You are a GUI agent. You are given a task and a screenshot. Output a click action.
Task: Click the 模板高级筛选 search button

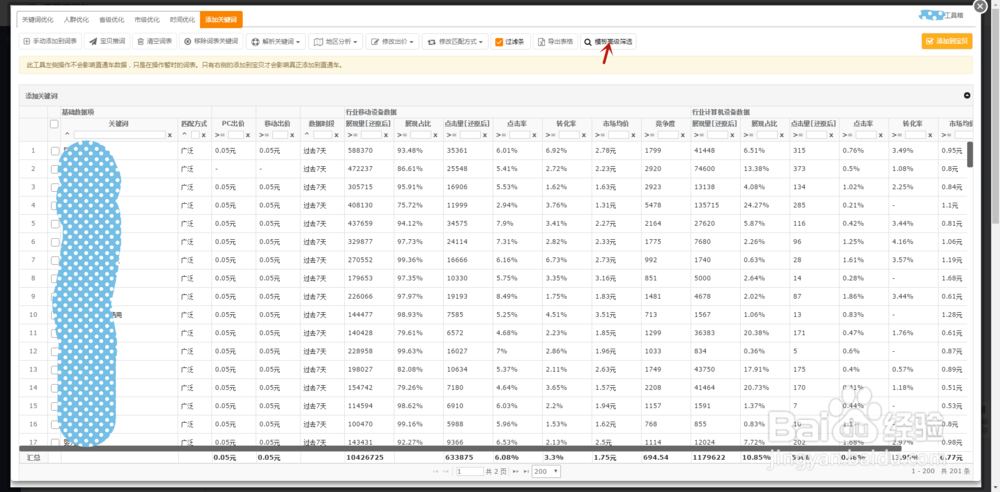click(x=608, y=41)
